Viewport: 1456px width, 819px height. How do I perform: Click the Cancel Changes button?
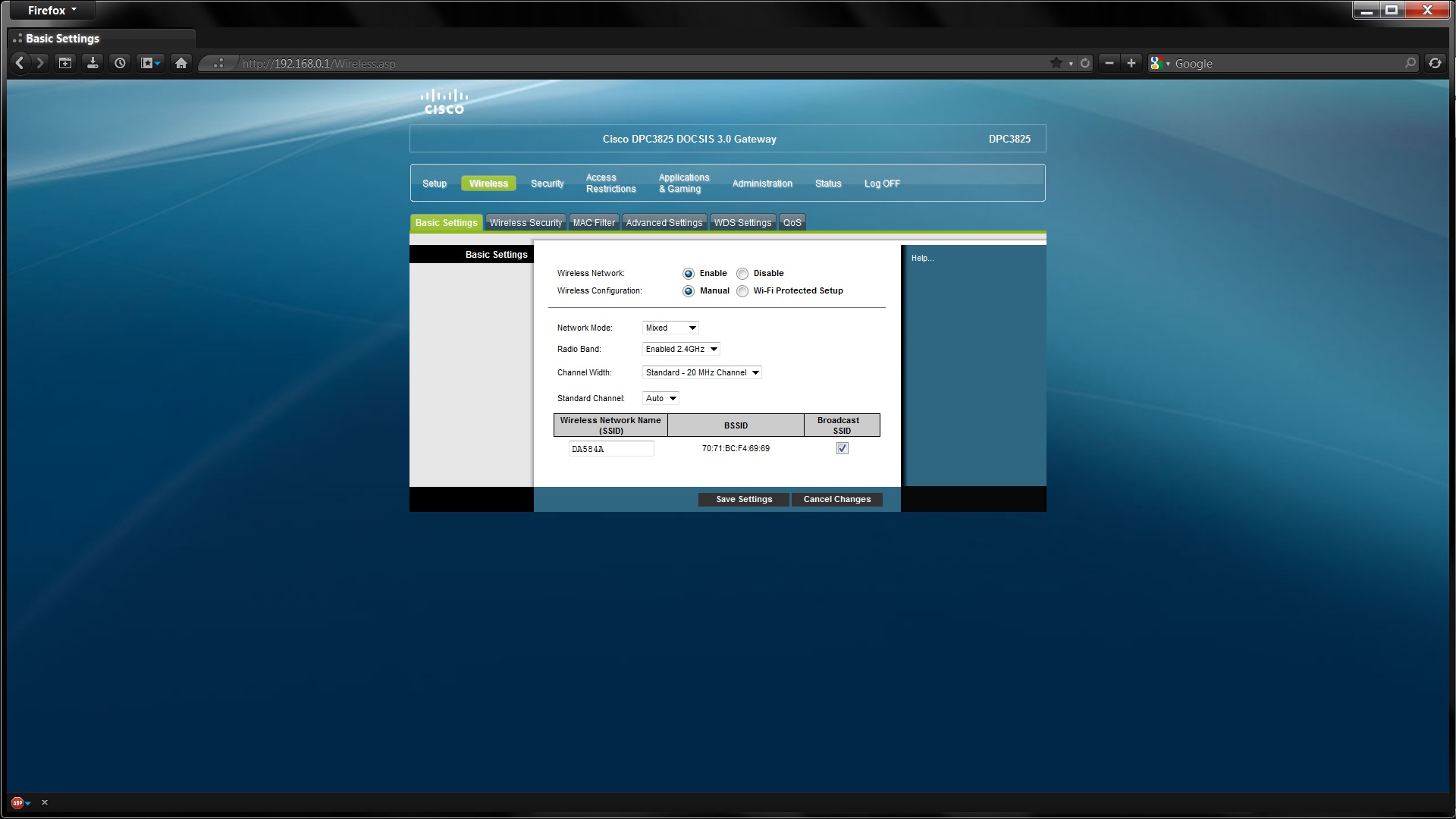(x=837, y=499)
